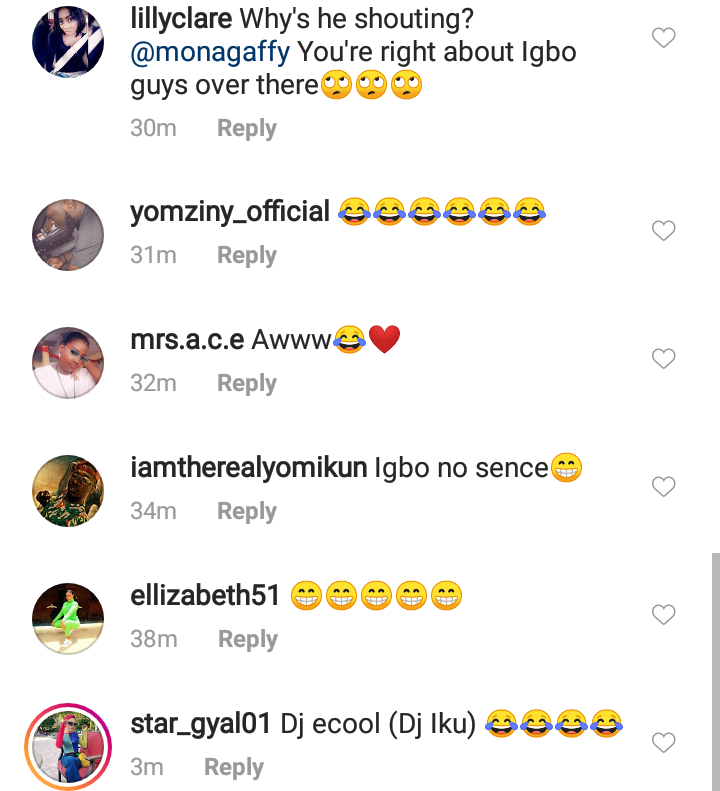Click the mrs.a.c.e avatar picture
This screenshot has width=720, height=791.
[x=68, y=362]
